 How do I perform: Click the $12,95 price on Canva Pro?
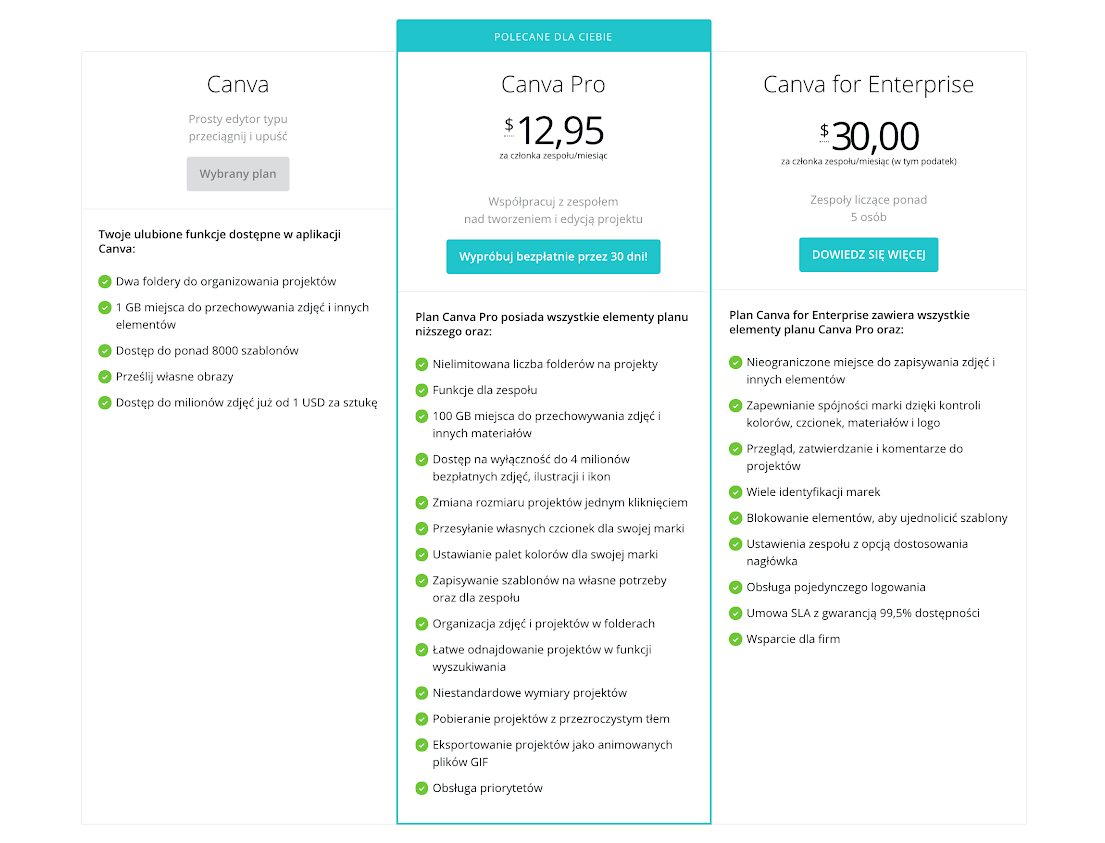554,131
